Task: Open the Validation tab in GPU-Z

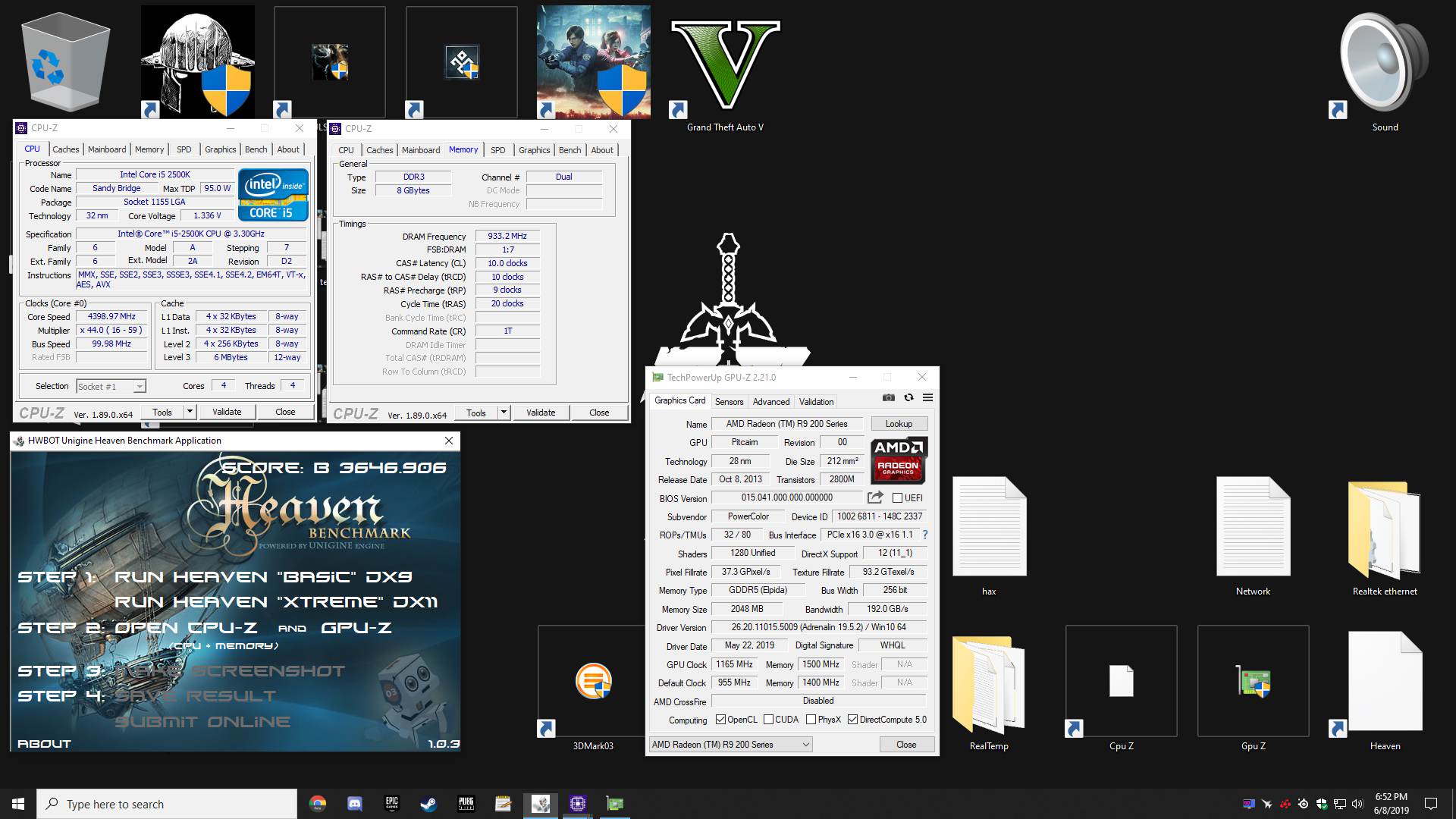Action: pyautogui.click(x=816, y=402)
